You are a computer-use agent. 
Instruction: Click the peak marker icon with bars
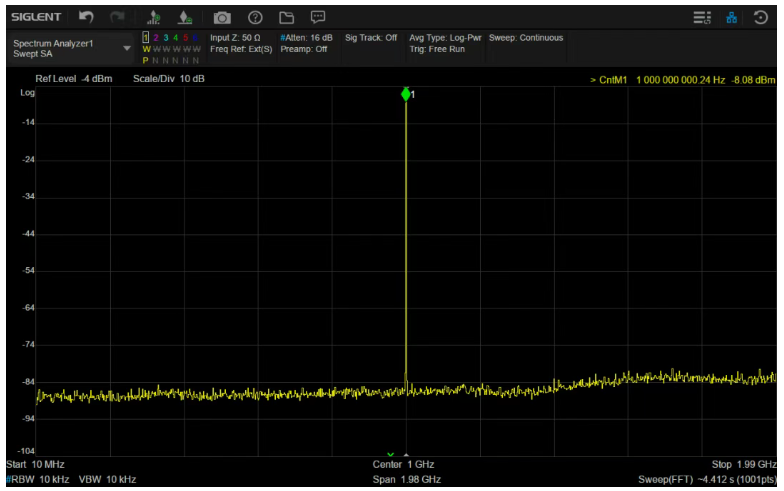[x=154, y=18]
